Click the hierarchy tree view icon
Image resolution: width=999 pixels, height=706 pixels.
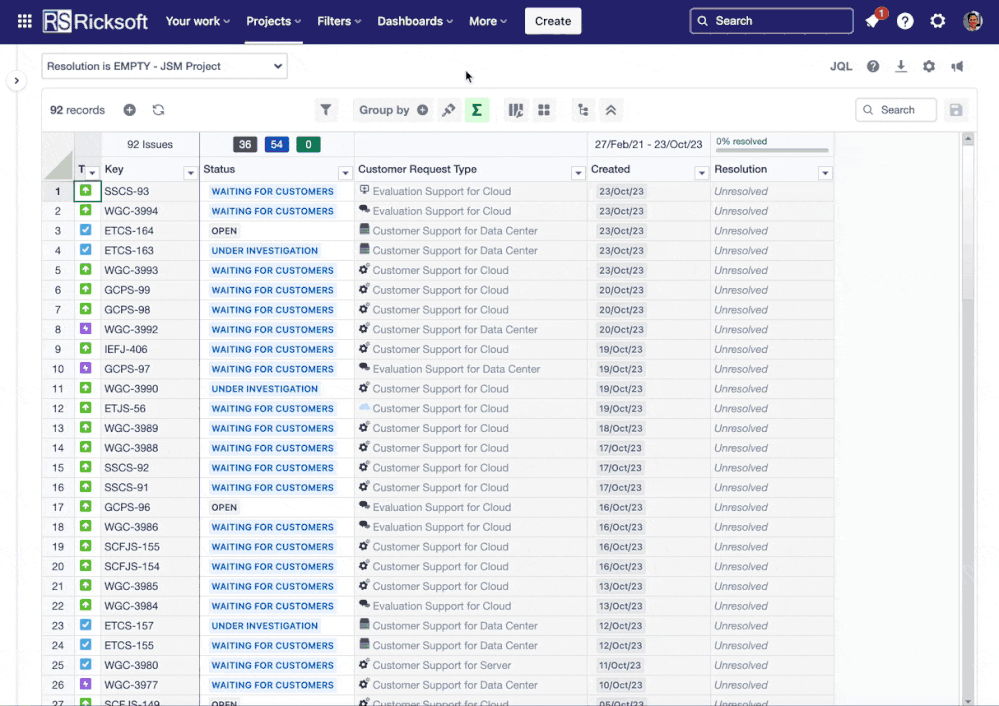(583, 110)
